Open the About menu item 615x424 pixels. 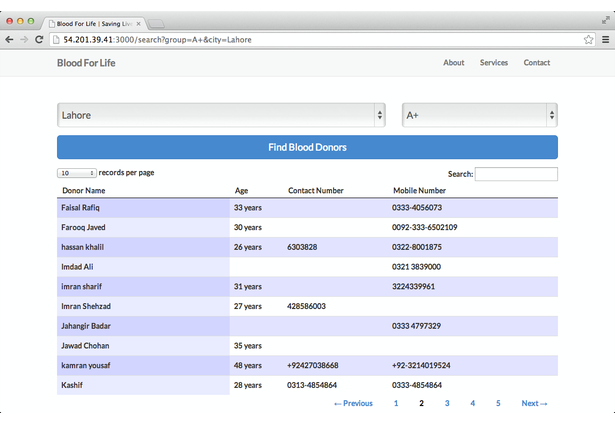tap(454, 63)
